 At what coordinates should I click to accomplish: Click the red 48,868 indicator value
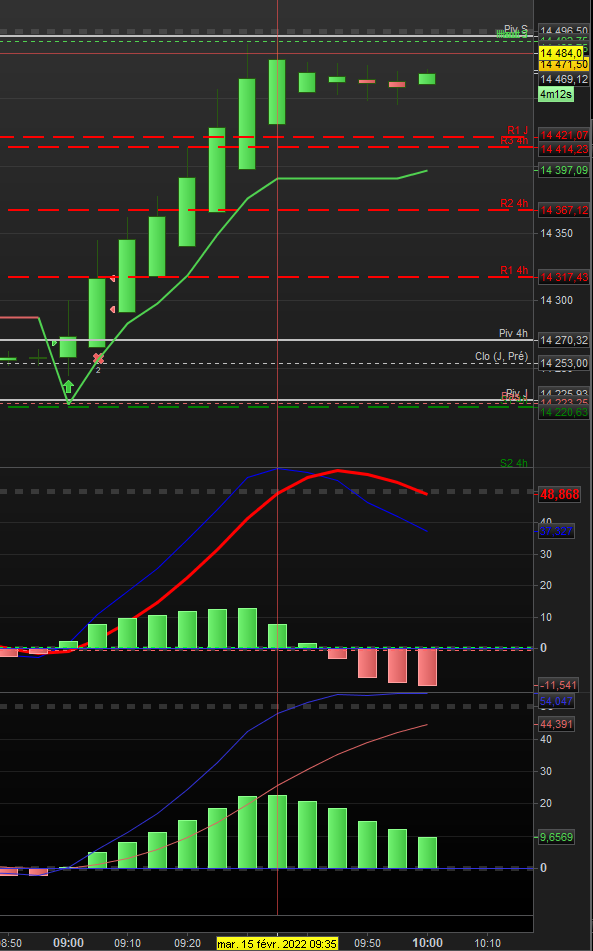(560, 494)
